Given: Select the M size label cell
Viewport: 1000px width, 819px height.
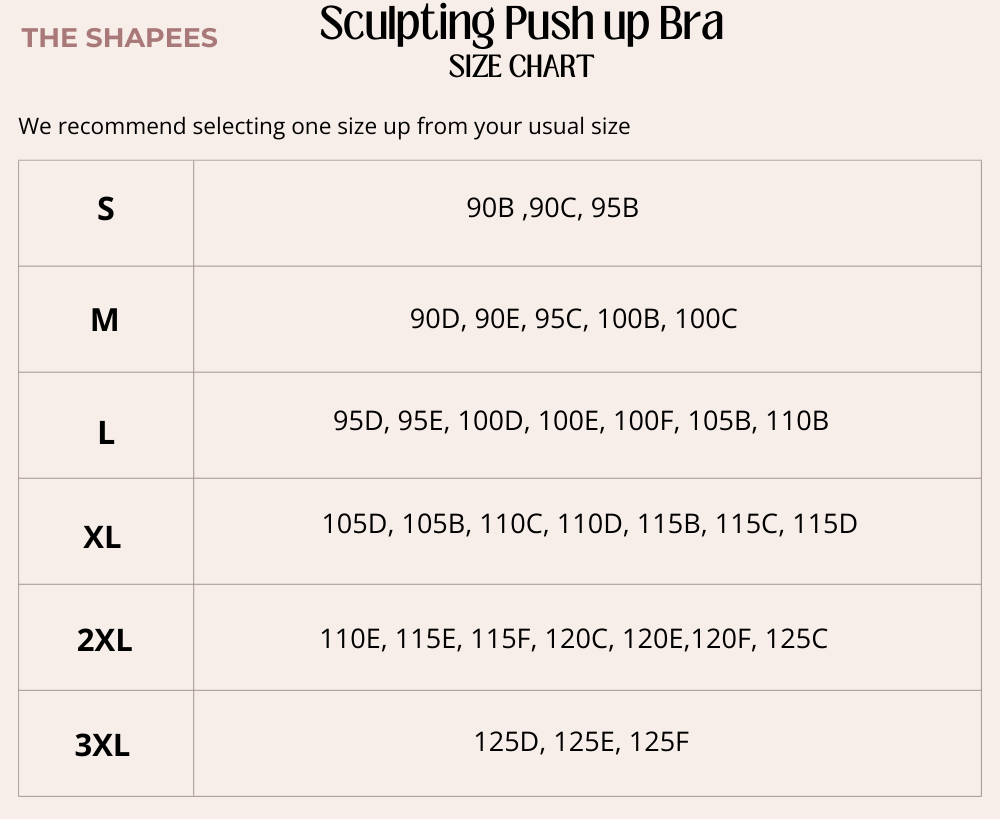Looking at the screenshot, I should point(106,319).
